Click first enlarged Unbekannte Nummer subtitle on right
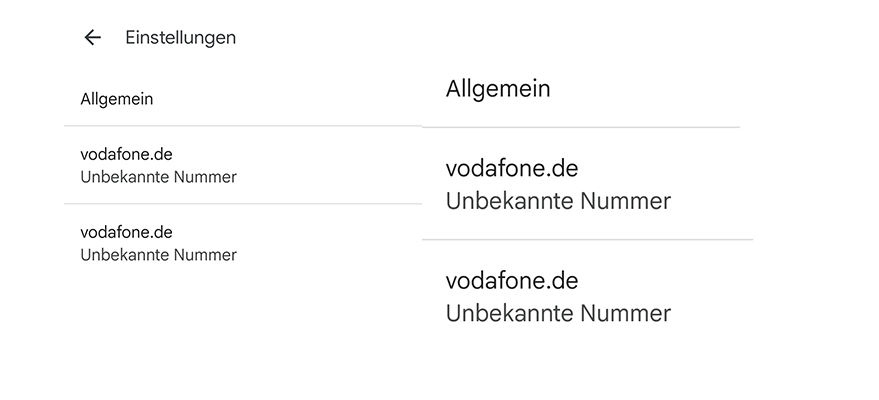Image resolution: width=879 pixels, height=400 pixels. pos(558,201)
